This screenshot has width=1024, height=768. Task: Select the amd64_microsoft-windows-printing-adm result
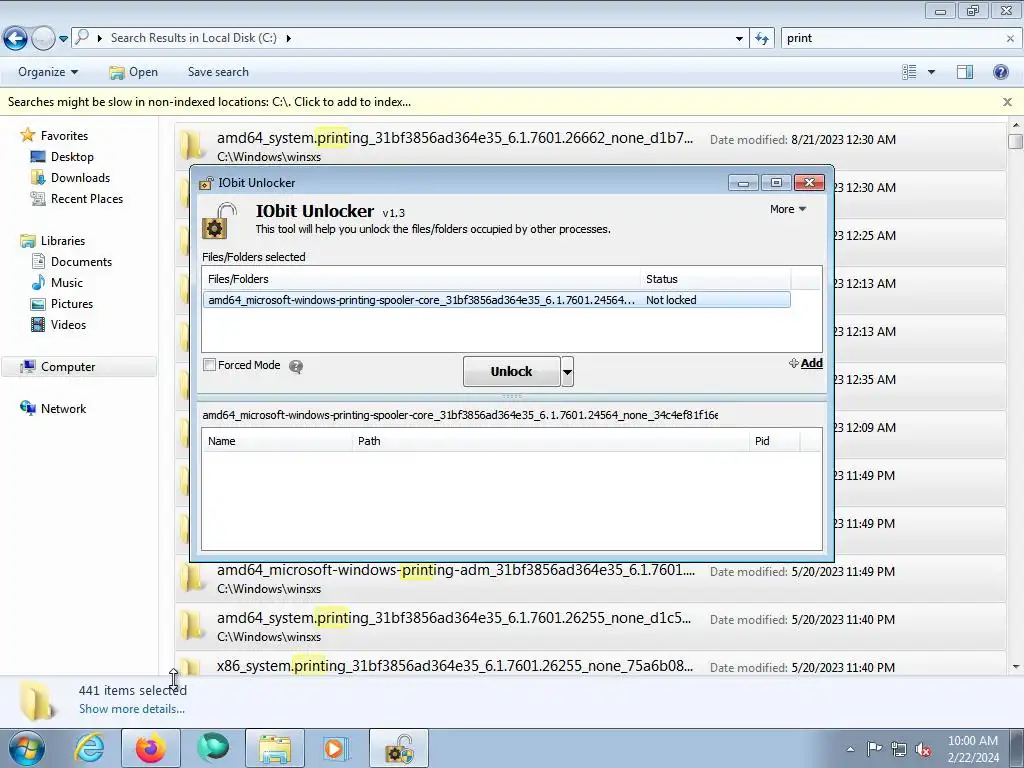pos(590,578)
